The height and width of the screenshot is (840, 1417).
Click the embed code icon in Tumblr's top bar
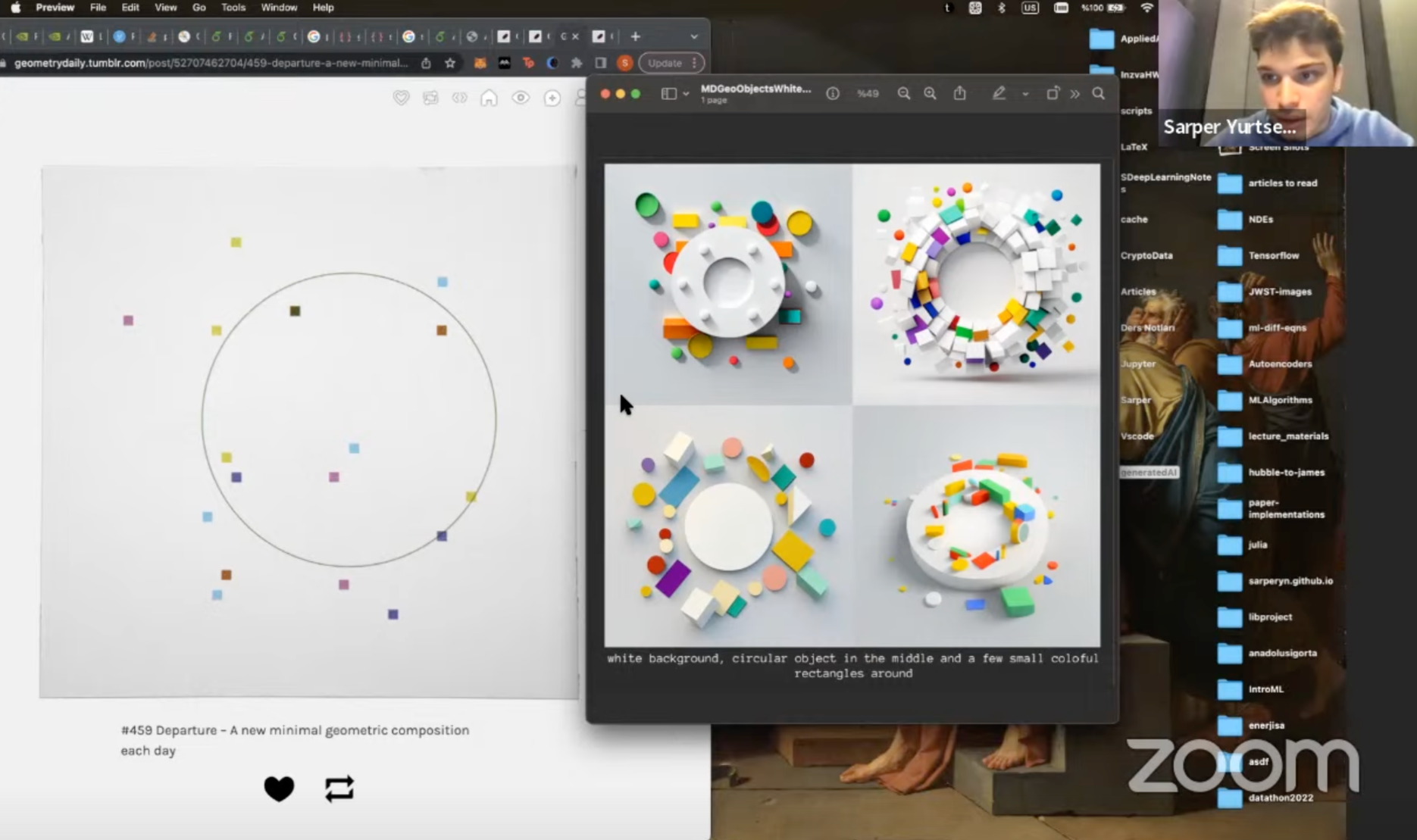(459, 98)
